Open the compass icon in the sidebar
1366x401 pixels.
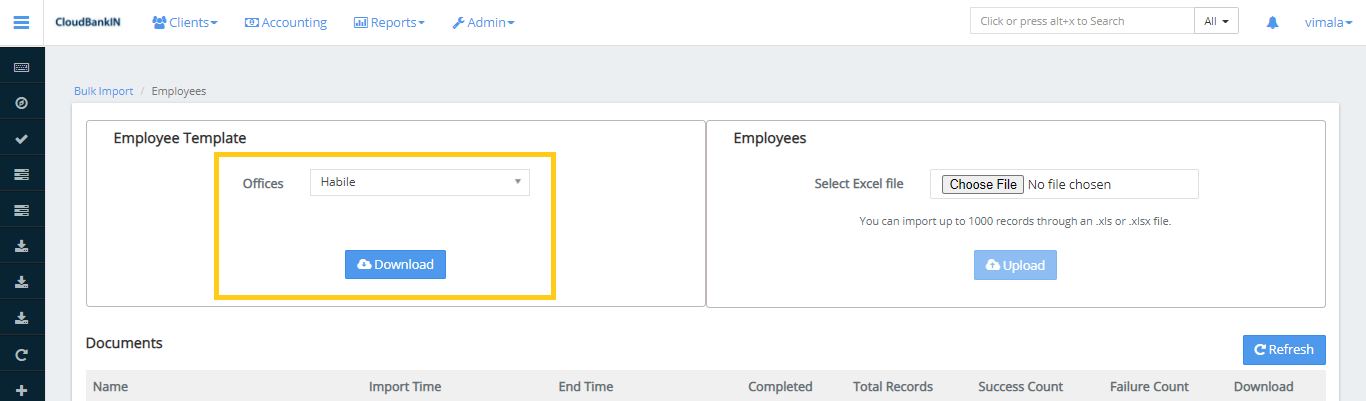pyautogui.click(x=21, y=103)
